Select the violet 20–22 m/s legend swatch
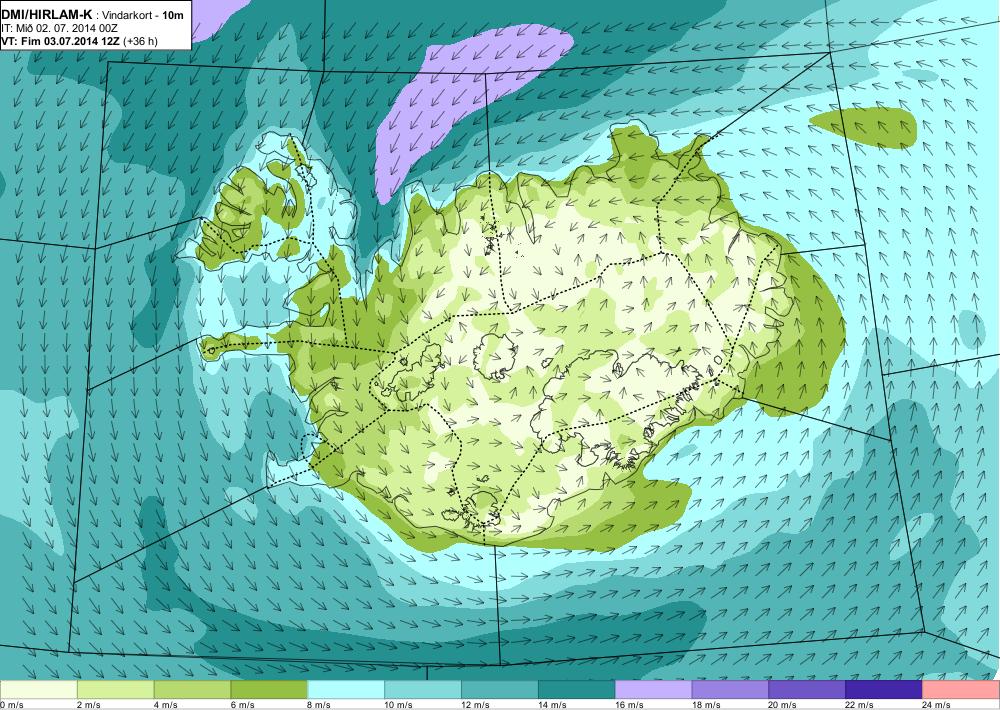 tap(807, 690)
